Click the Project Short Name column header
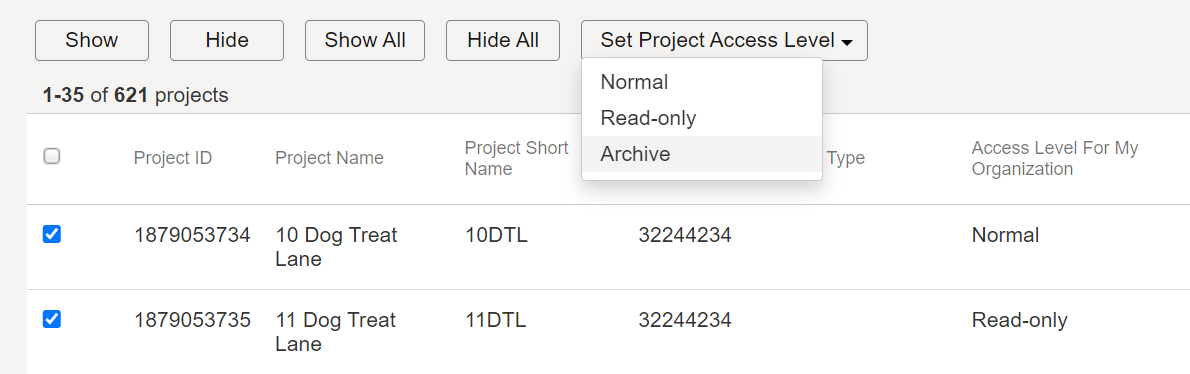 517,158
